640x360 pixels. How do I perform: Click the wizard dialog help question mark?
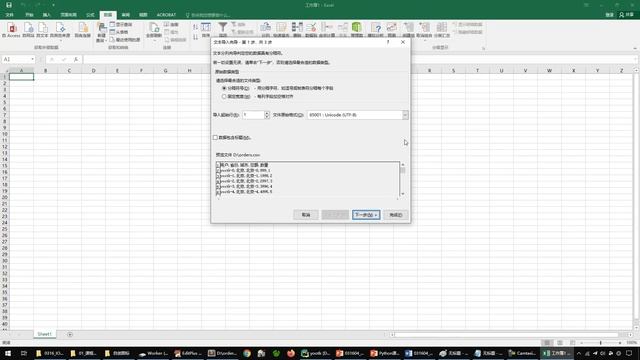[388, 42]
